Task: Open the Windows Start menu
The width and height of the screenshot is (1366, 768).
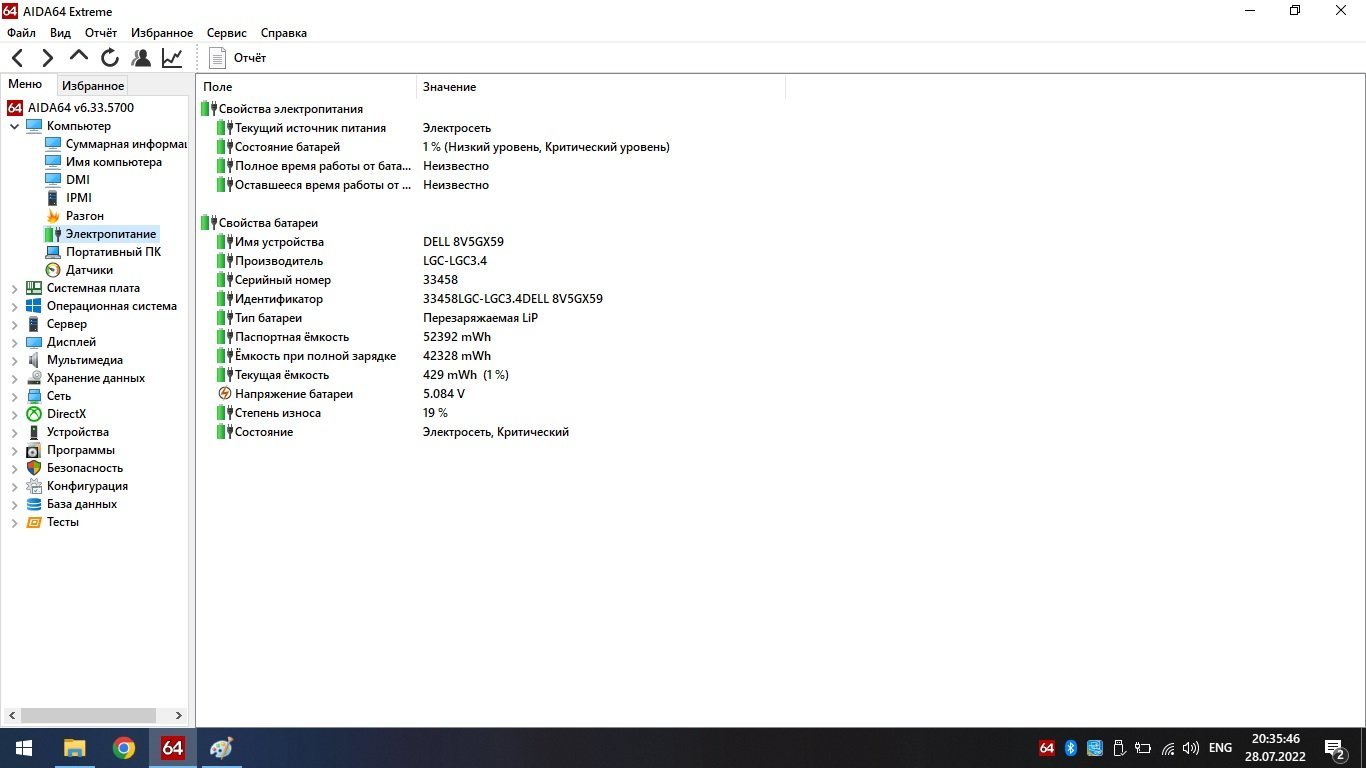Action: 24,748
